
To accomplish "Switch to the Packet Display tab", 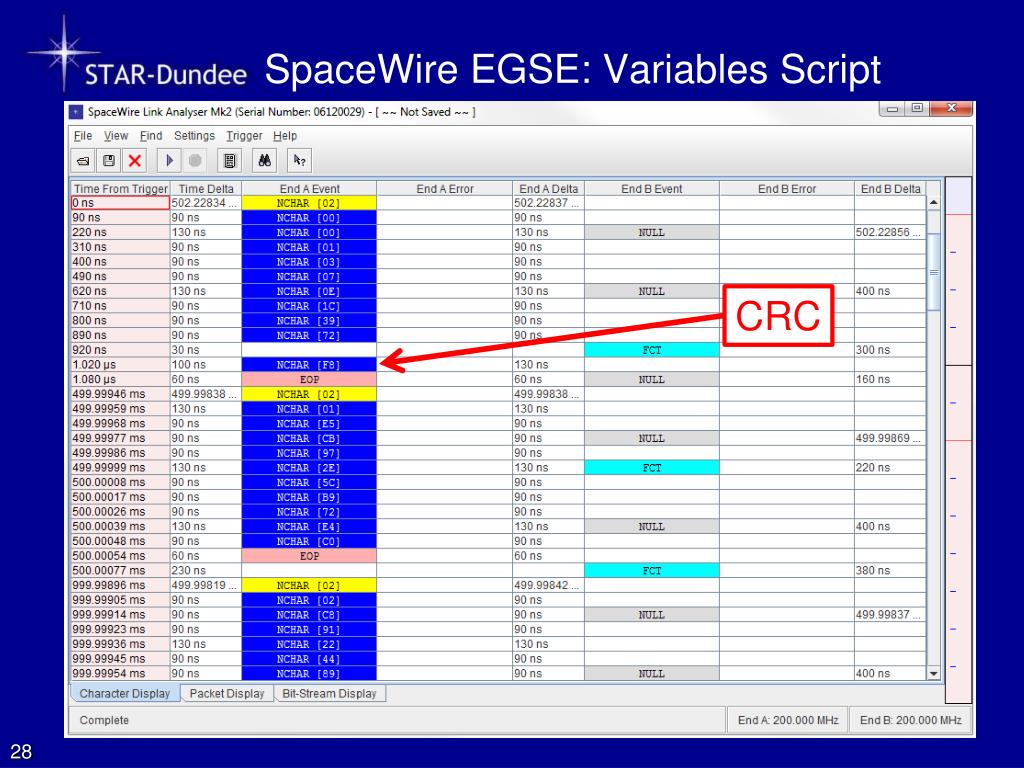I will coord(227,694).
